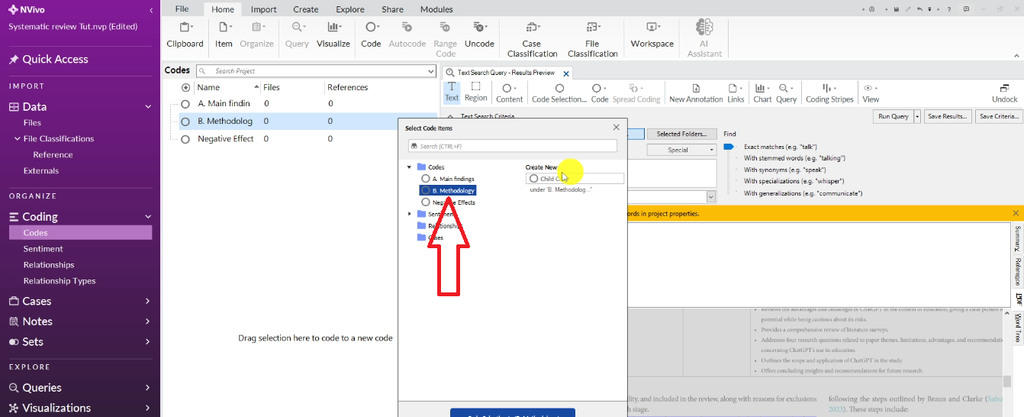Open the File menu
1024x417 pixels.
182,9
